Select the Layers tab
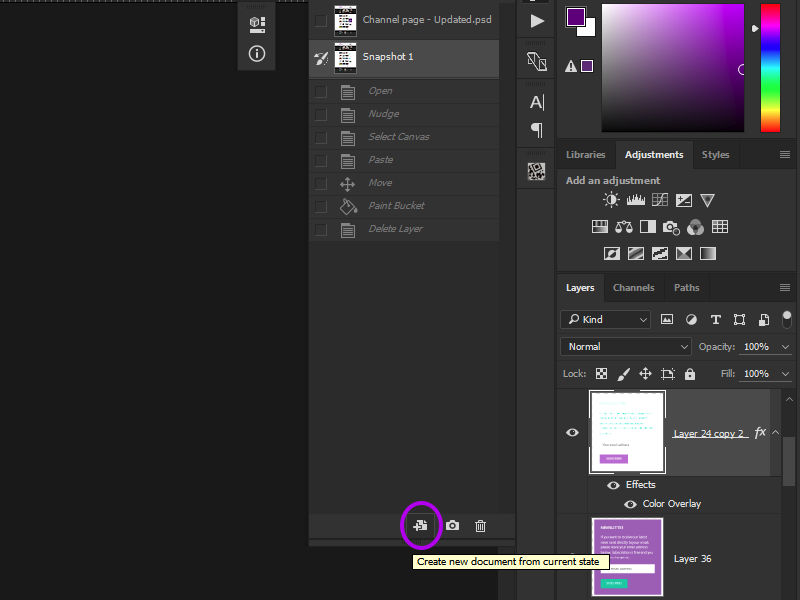Screen dimensions: 800x600 point(580,288)
